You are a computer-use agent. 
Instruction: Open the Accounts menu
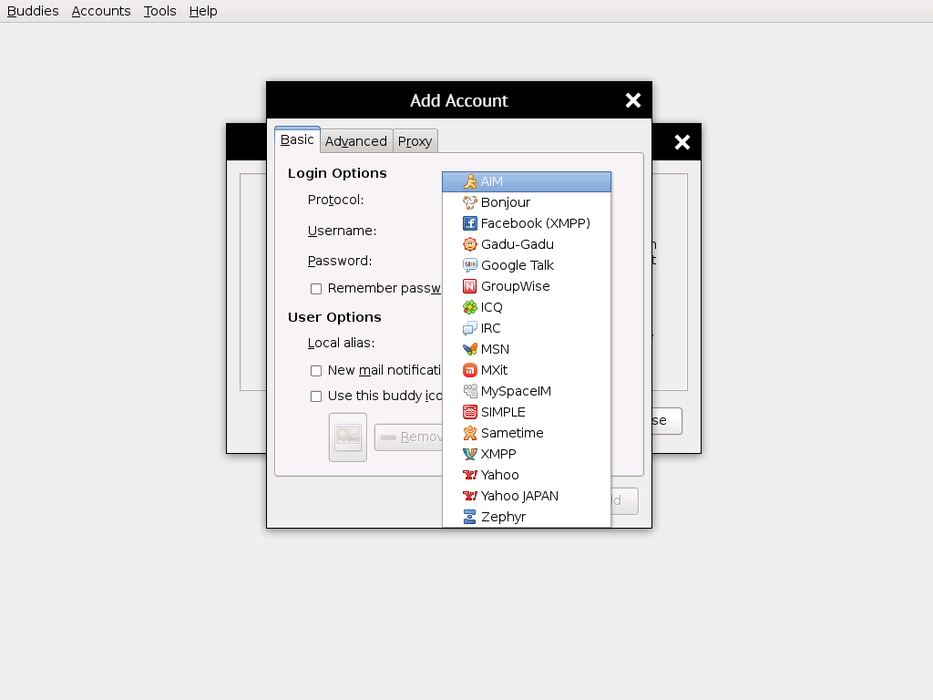[x=101, y=11]
